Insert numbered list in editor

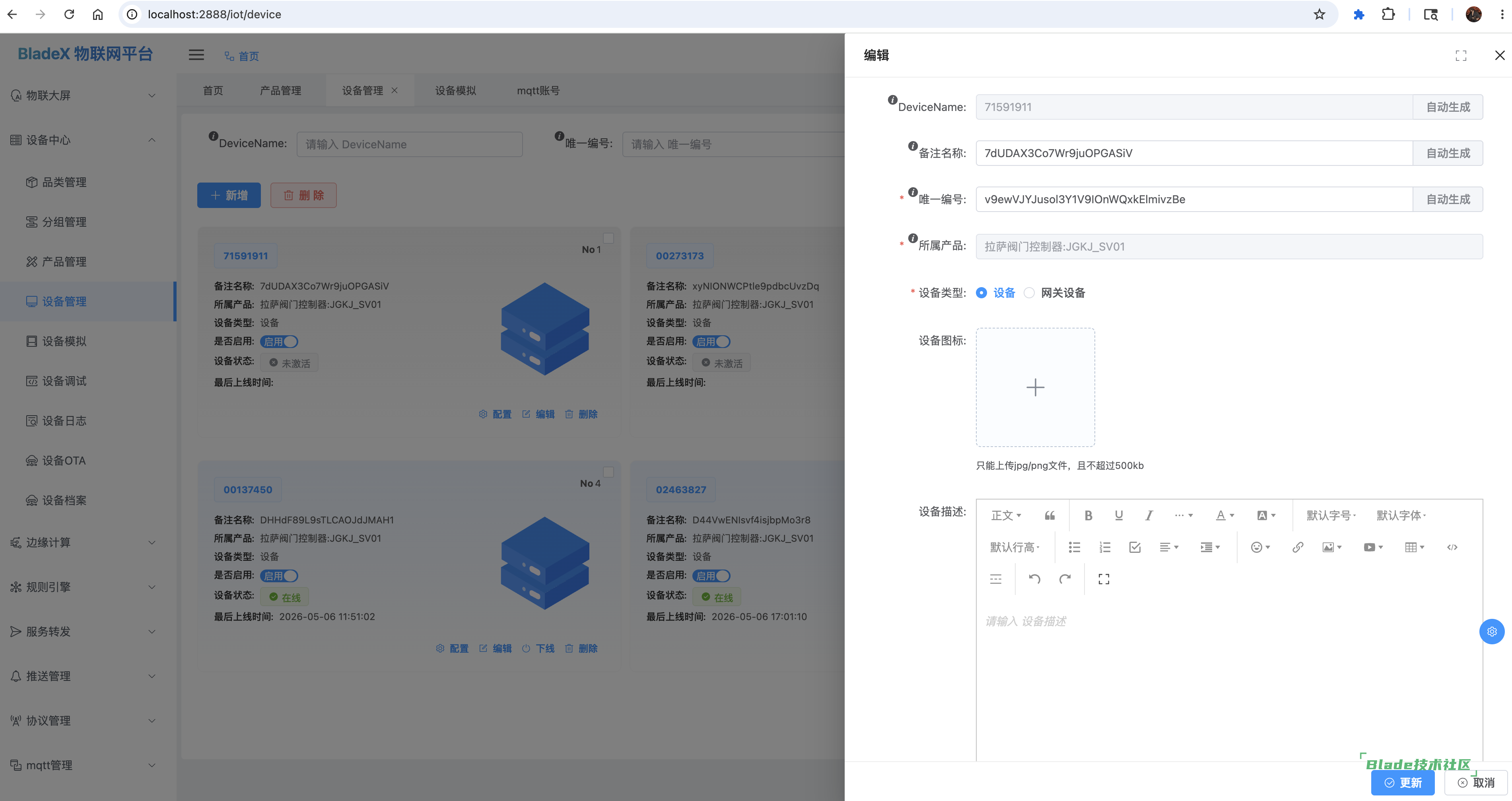point(1105,547)
